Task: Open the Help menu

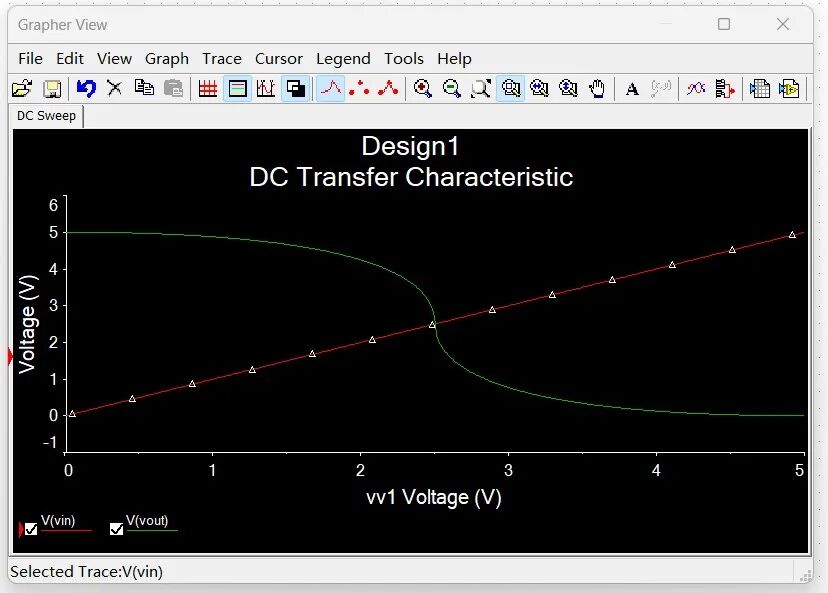Action: [454, 59]
